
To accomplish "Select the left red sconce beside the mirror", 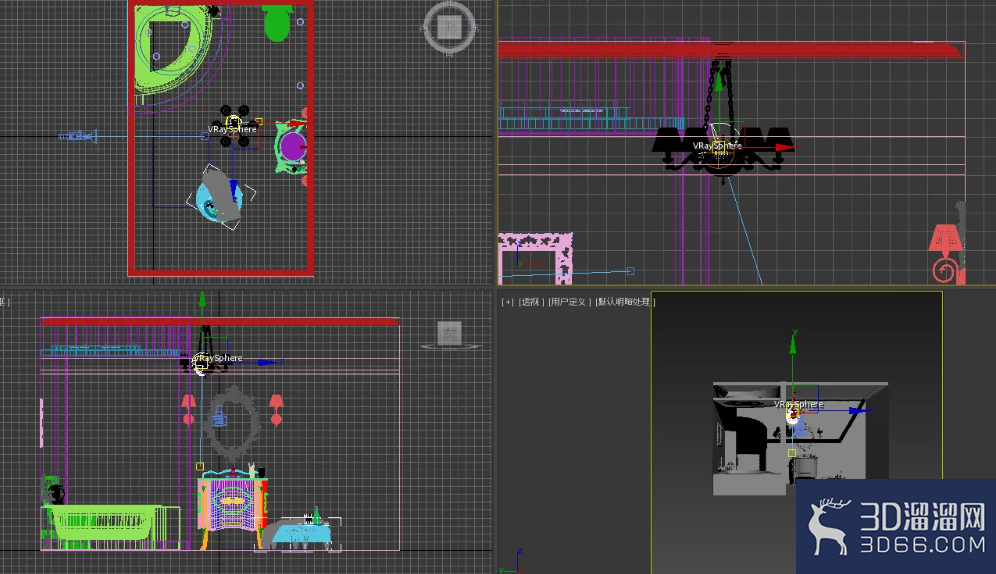I will coord(189,410).
